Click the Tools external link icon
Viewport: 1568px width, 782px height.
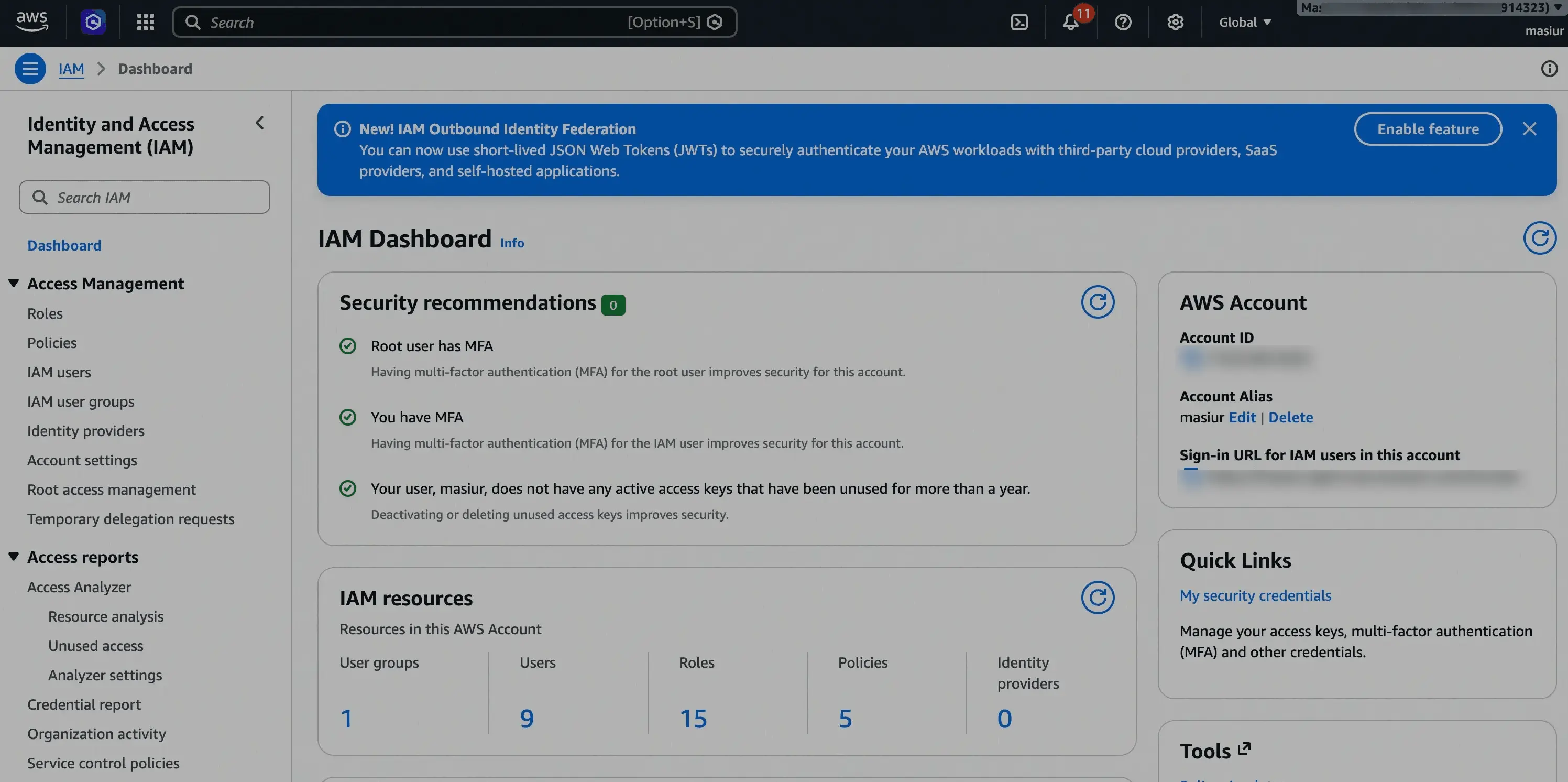click(1244, 749)
